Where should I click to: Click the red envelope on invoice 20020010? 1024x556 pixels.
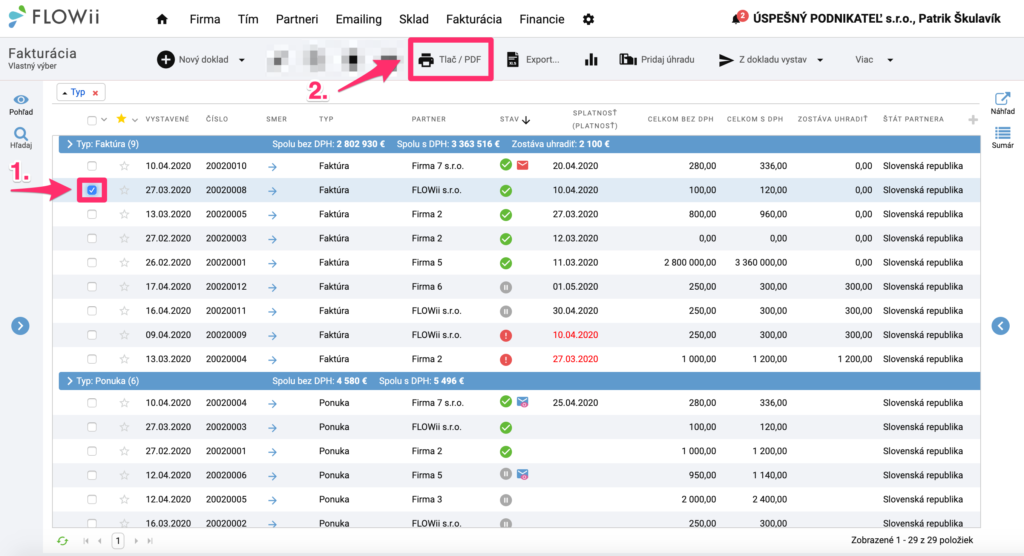(x=522, y=165)
